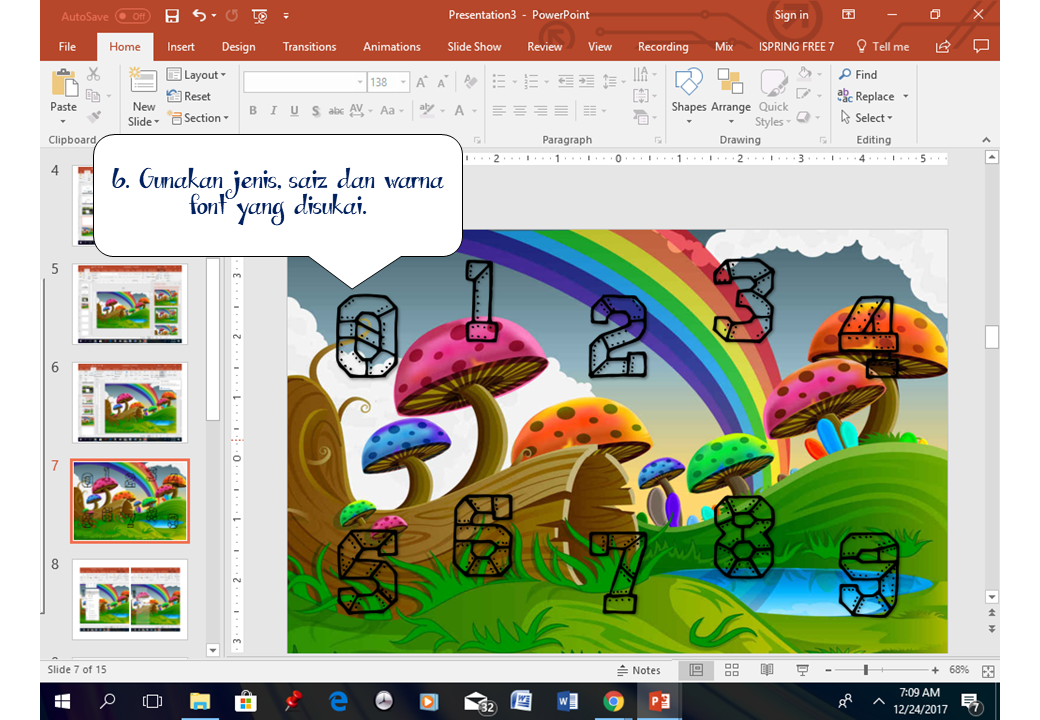The width and height of the screenshot is (1040, 720).
Task: Click Decrease List Level indent icon
Action: click(x=565, y=82)
